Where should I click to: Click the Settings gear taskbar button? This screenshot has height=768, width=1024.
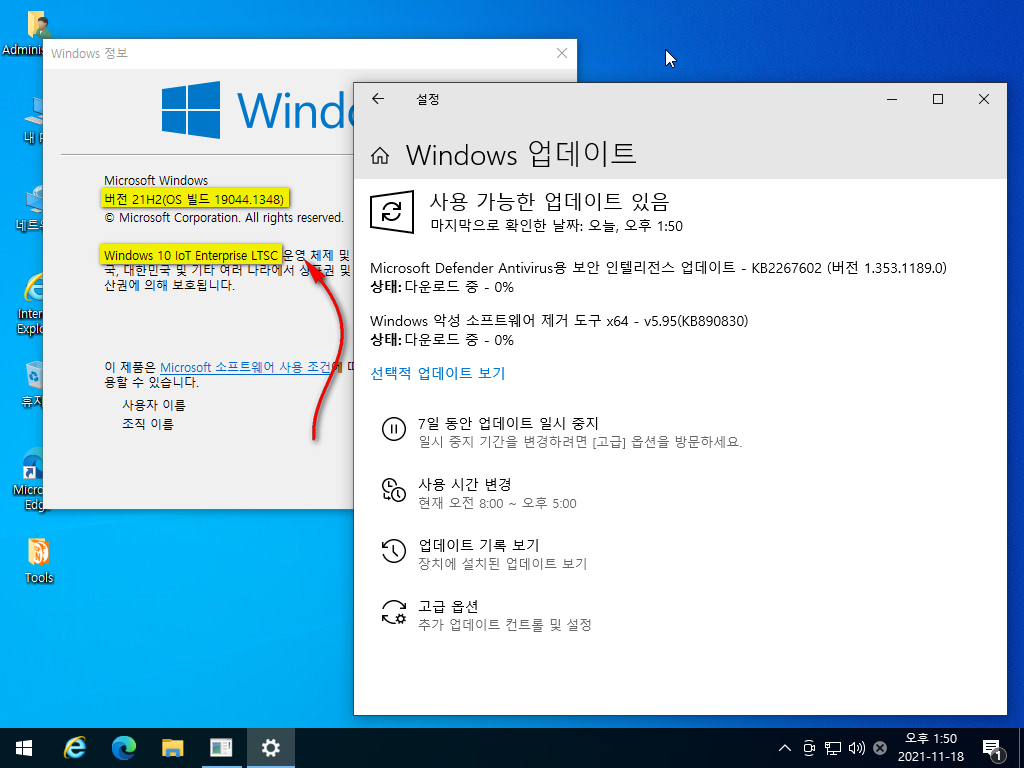coord(270,748)
